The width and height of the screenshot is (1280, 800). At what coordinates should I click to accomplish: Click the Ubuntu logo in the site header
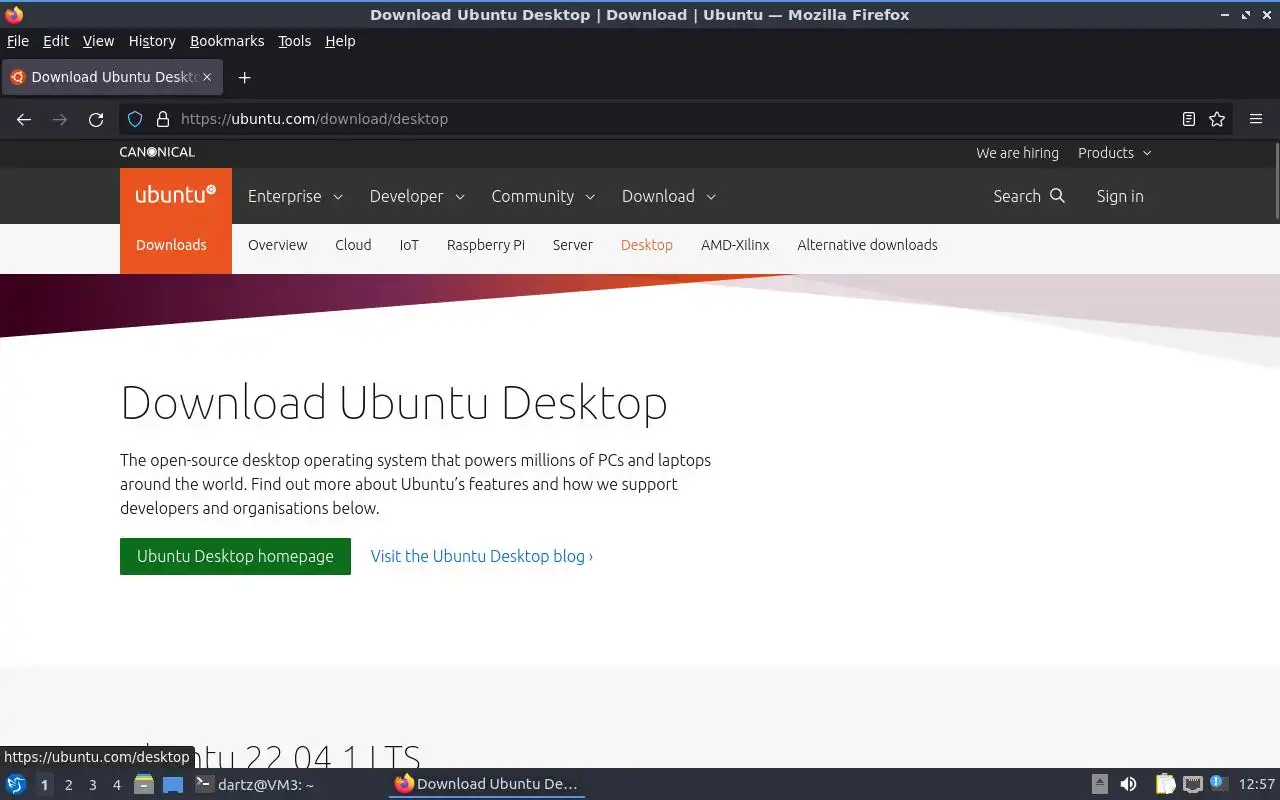(176, 195)
